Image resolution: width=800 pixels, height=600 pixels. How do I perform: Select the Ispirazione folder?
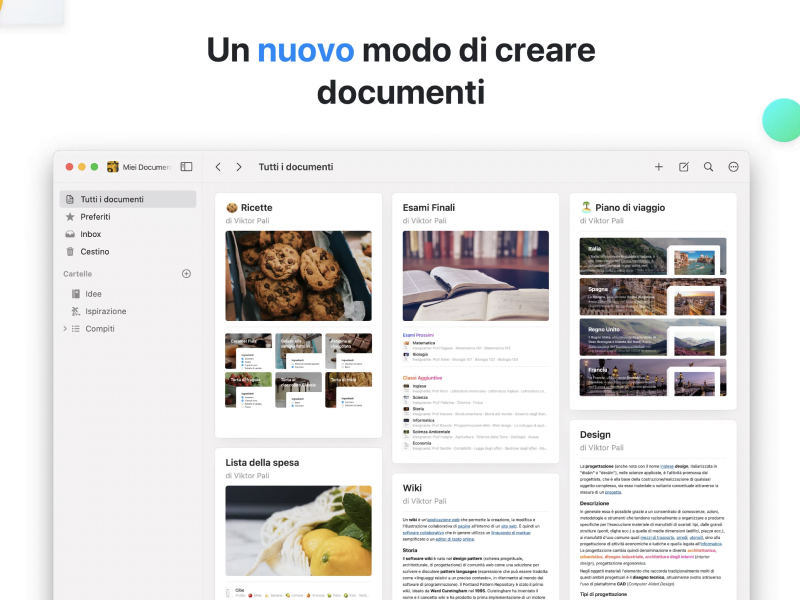coord(105,311)
